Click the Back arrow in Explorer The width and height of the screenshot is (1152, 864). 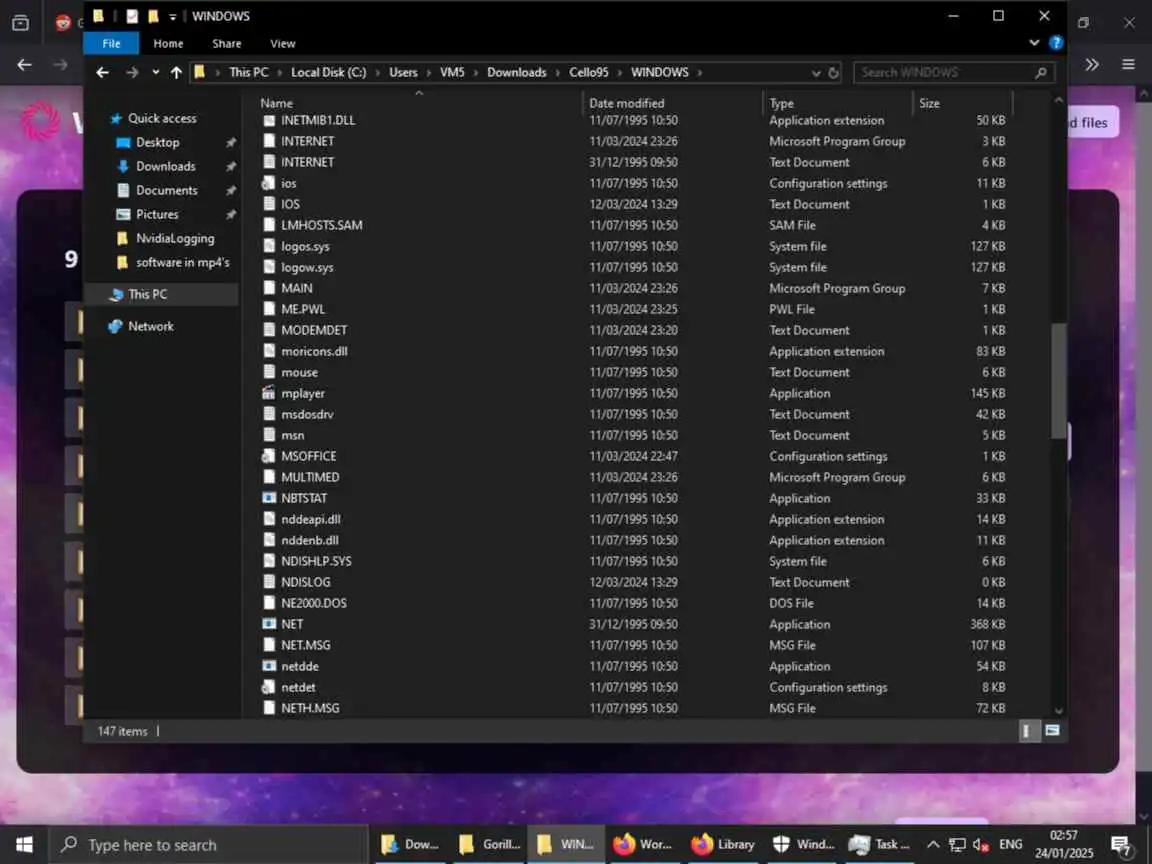coord(102,72)
